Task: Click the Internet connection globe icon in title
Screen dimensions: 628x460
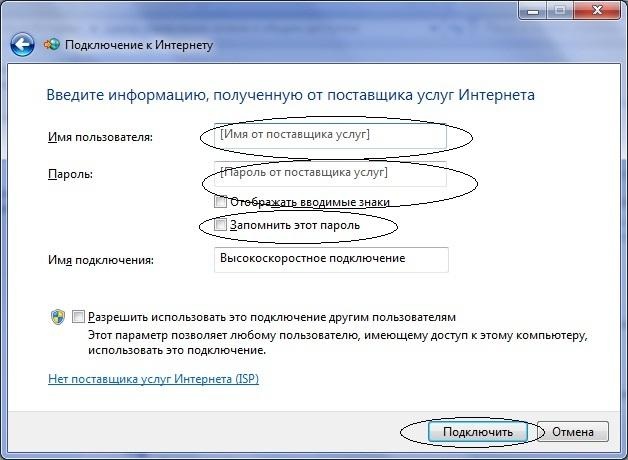Action: click(52, 44)
